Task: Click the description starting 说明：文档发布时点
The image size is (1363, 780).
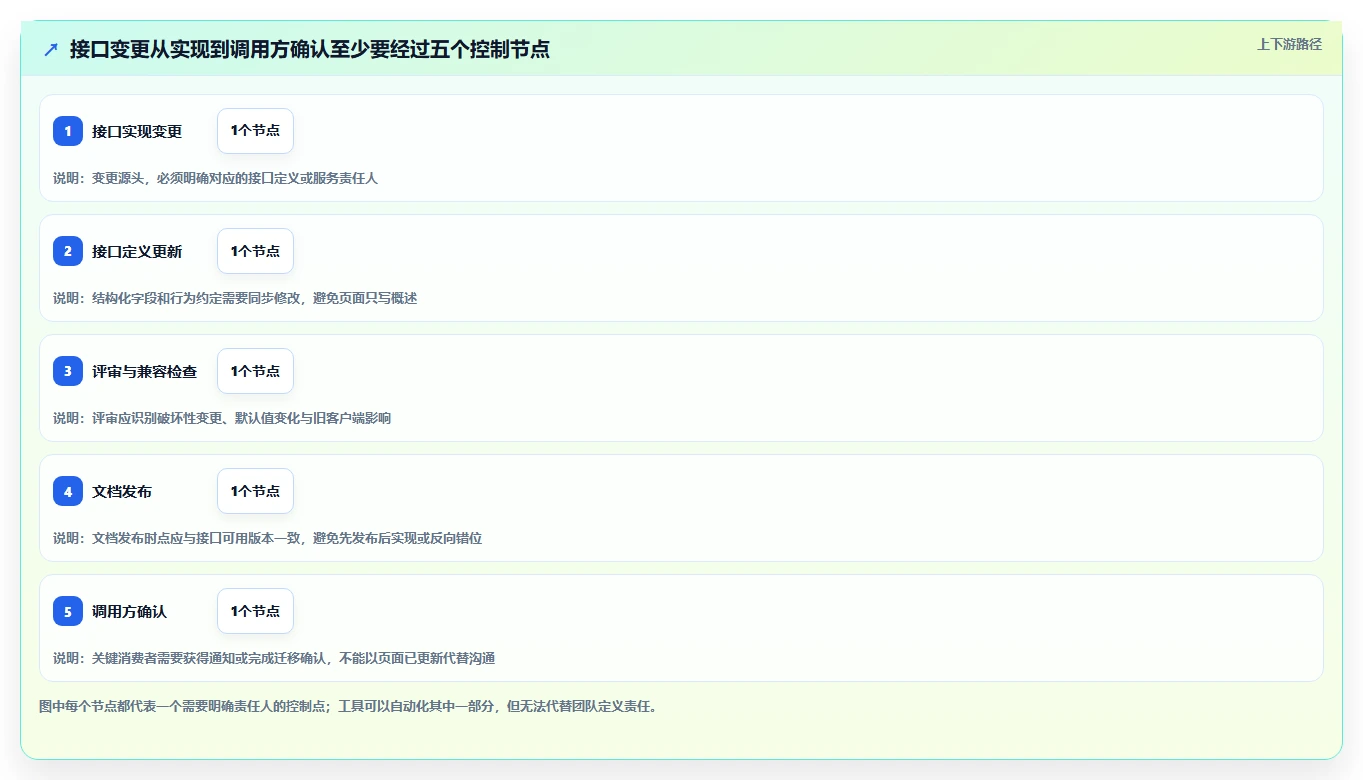Action: (x=268, y=538)
